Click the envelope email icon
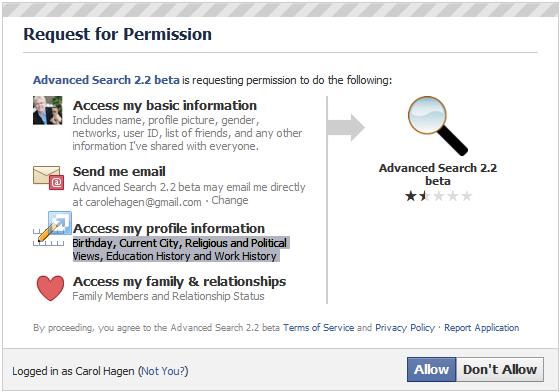The height and width of the screenshot is (392, 560). coord(48,177)
